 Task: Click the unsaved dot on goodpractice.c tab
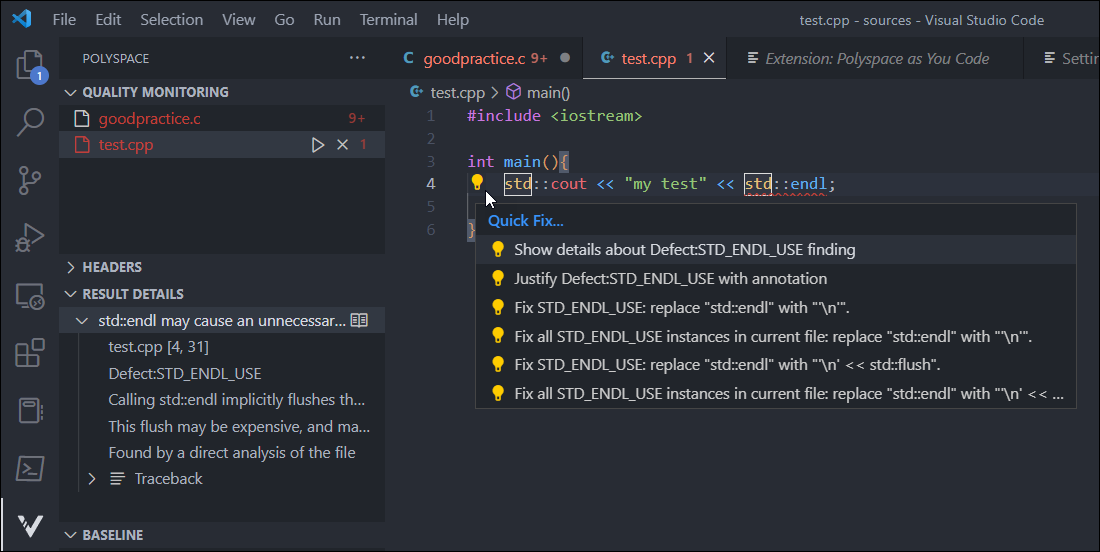(x=565, y=58)
